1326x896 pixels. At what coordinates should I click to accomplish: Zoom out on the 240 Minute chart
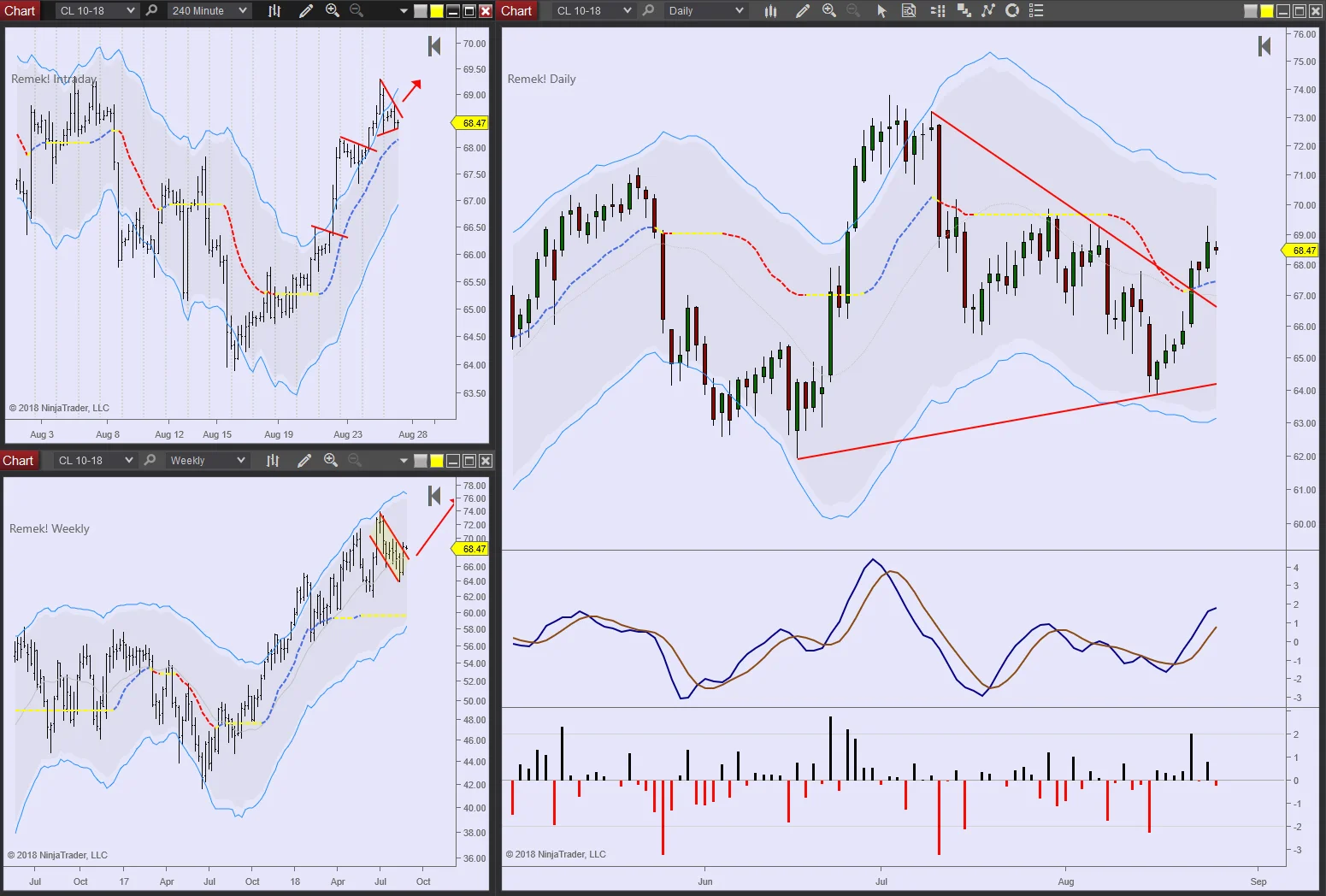(x=357, y=11)
